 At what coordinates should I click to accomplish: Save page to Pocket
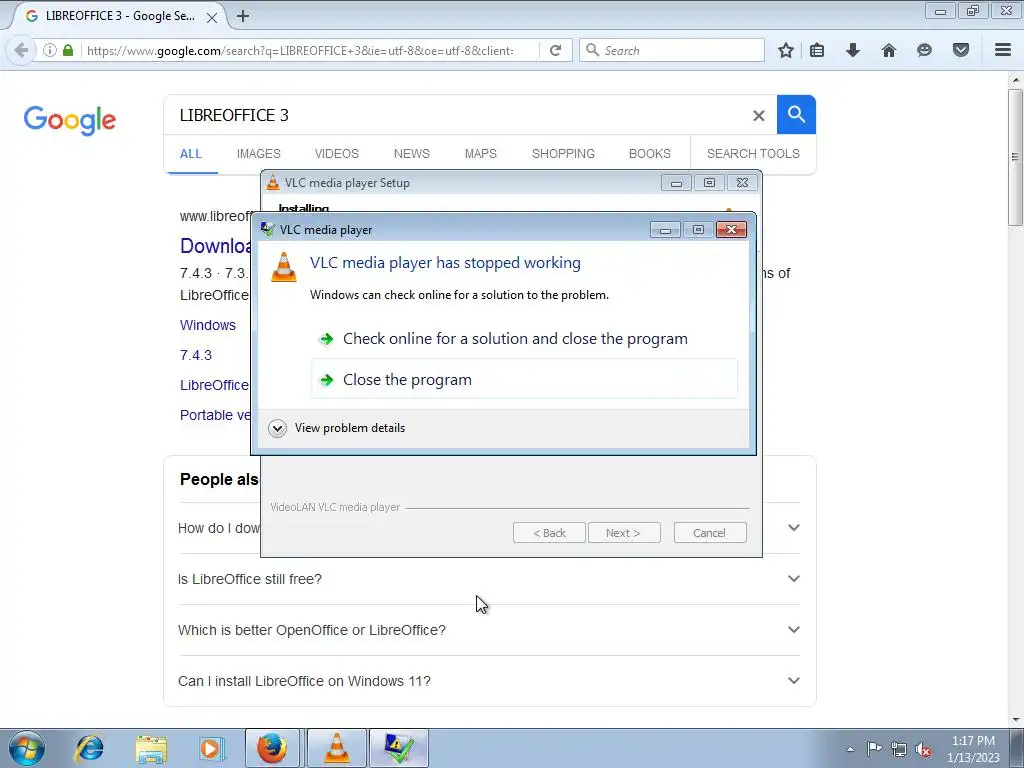coord(961,50)
